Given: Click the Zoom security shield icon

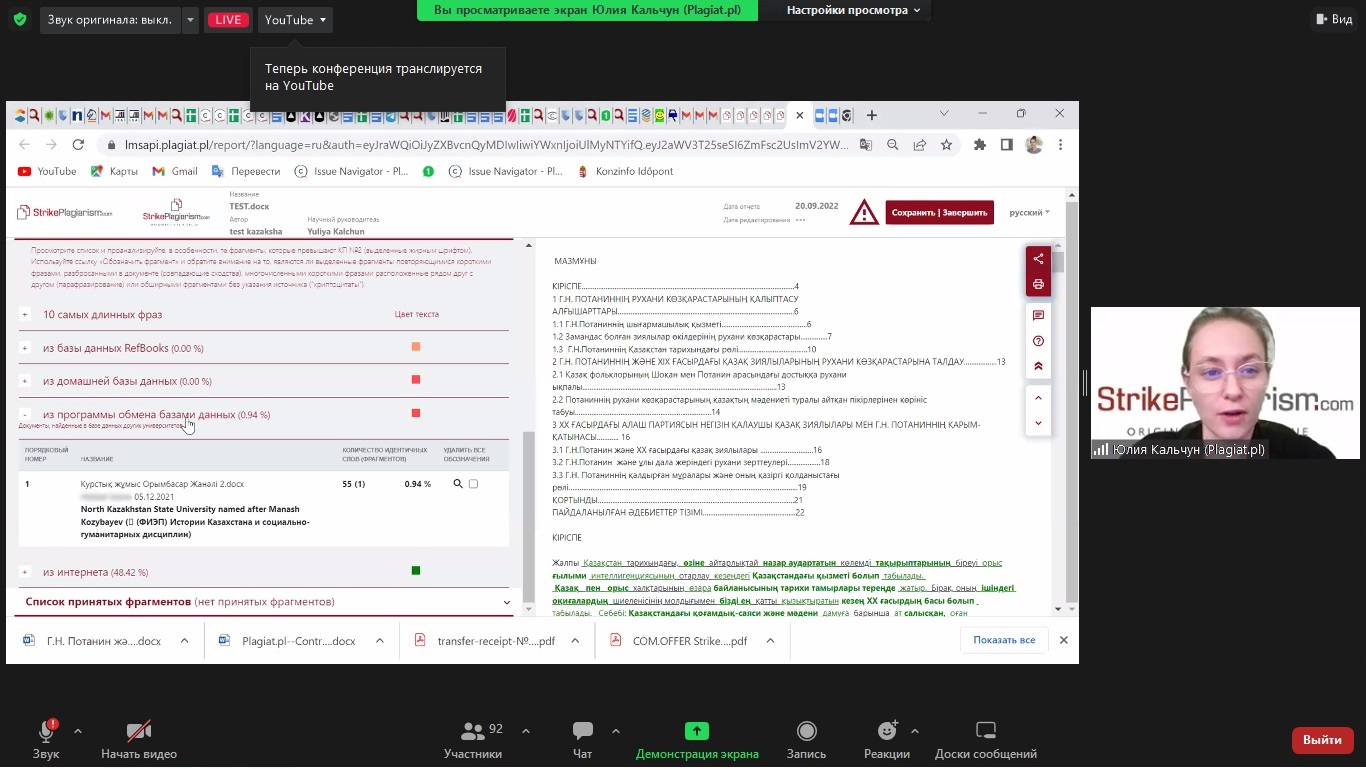Looking at the screenshot, I should (20, 19).
